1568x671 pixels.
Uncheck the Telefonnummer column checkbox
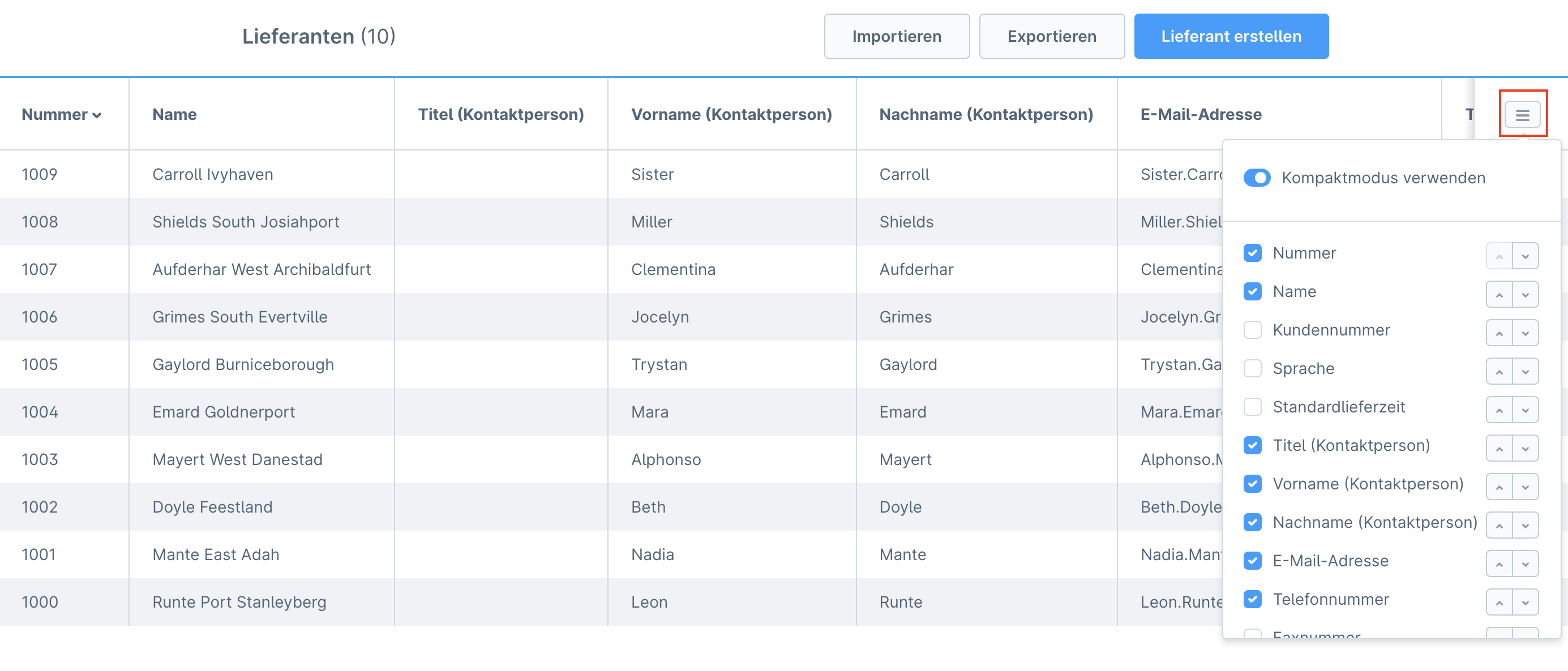tap(1252, 599)
